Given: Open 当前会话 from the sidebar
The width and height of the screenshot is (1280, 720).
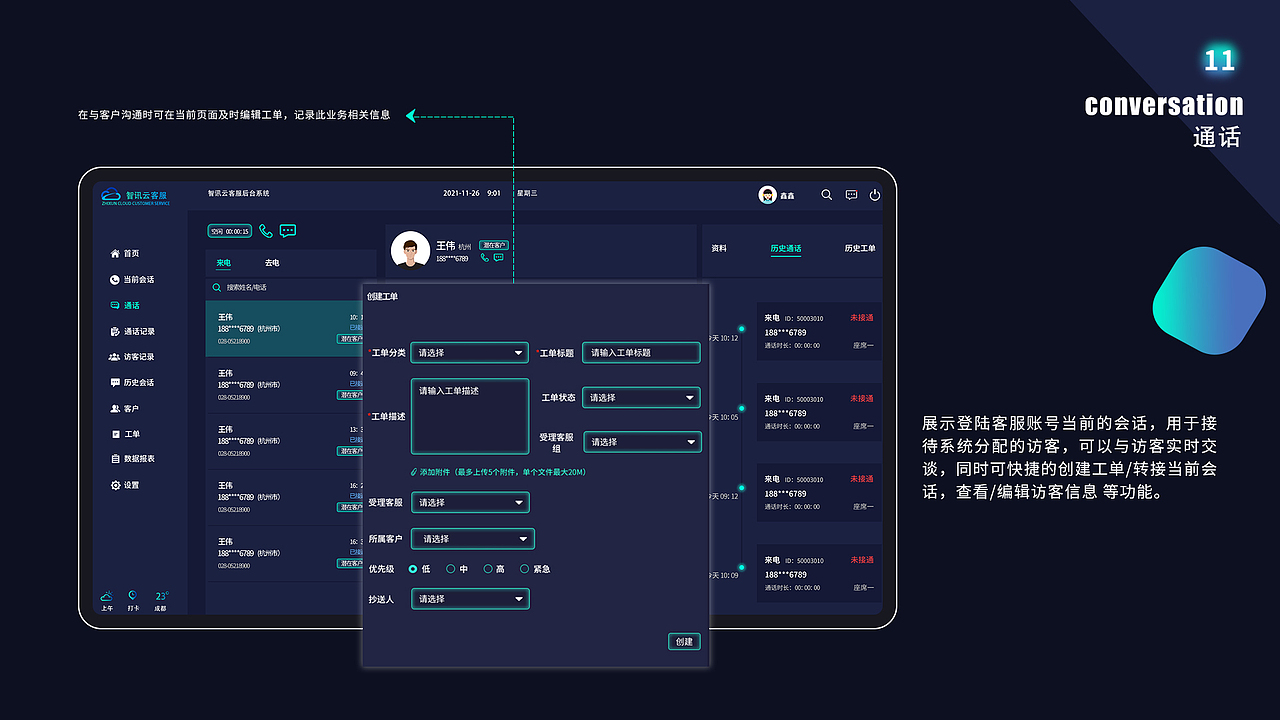Looking at the screenshot, I should click(132, 280).
